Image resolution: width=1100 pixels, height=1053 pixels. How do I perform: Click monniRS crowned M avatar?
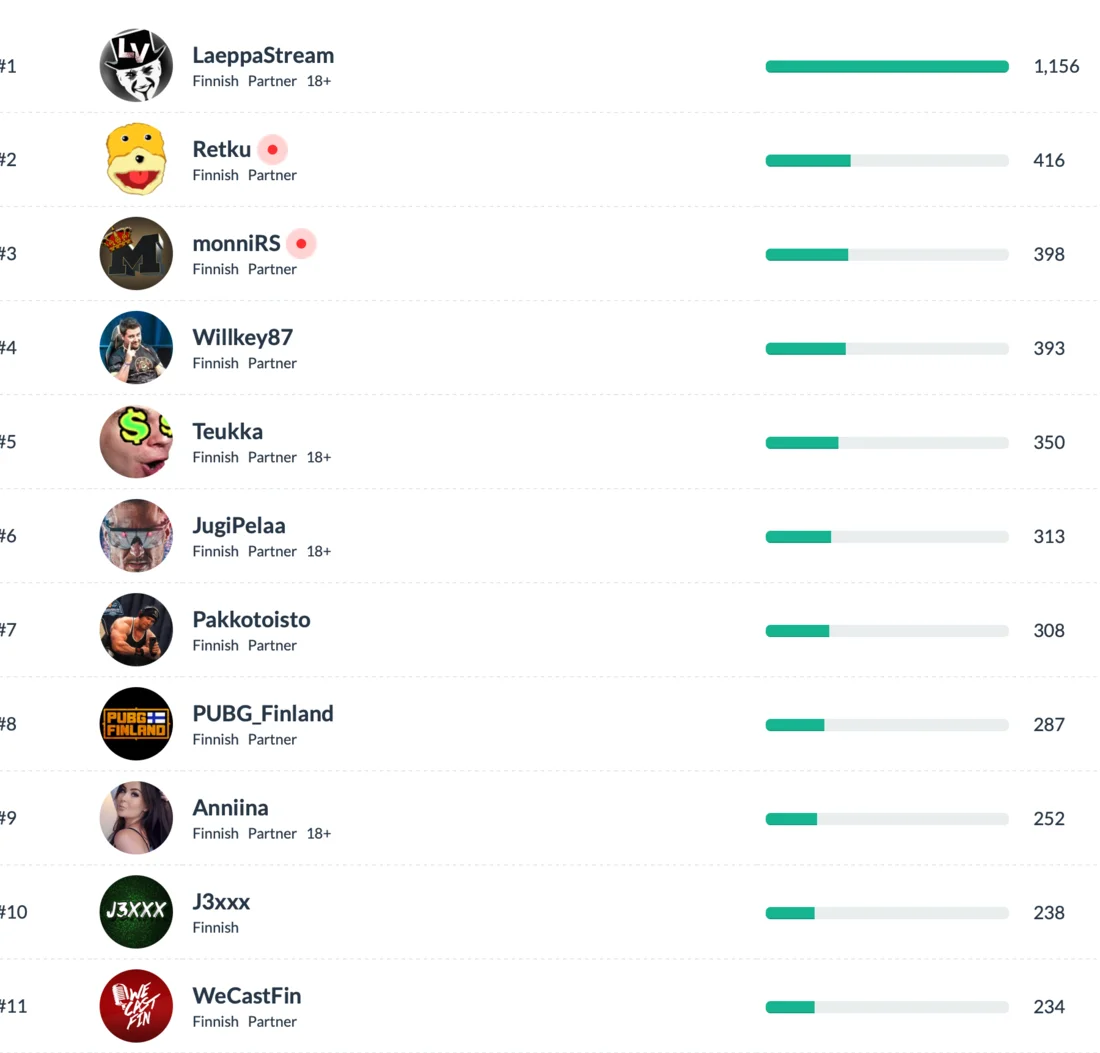coord(136,254)
